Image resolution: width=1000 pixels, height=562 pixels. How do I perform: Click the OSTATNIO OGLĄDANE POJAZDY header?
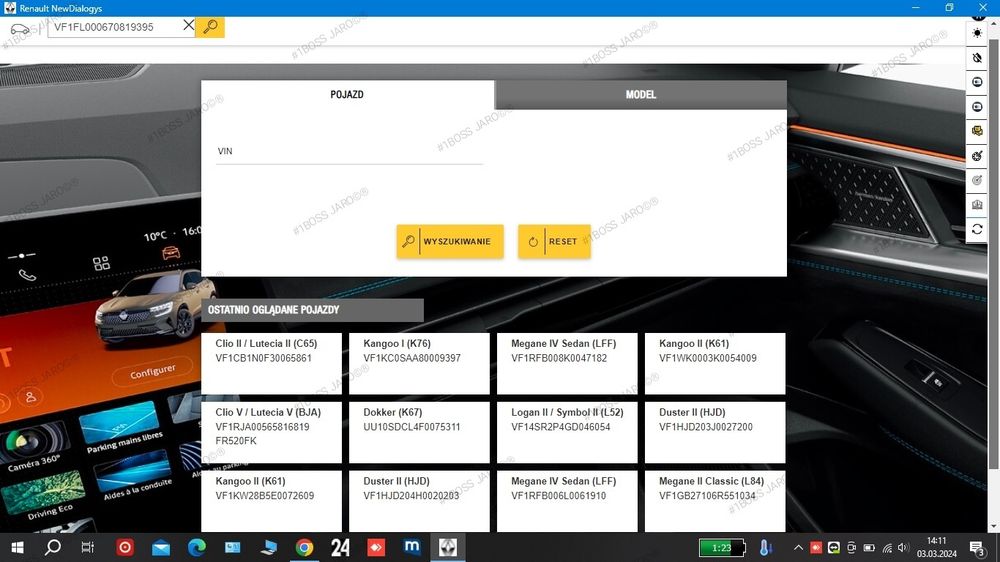tap(312, 310)
